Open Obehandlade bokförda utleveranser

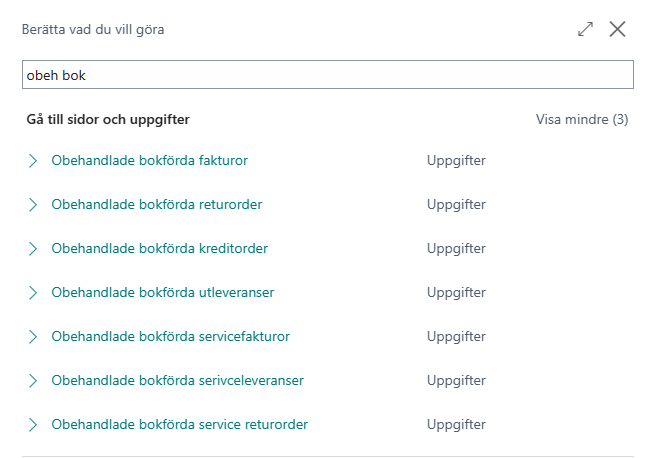(163, 292)
